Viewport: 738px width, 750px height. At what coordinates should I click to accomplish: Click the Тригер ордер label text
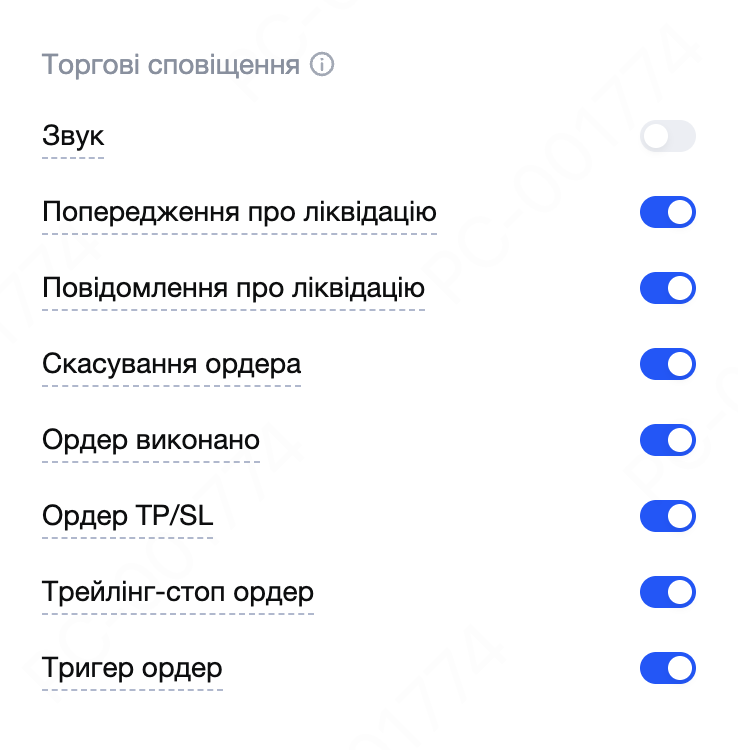(132, 668)
